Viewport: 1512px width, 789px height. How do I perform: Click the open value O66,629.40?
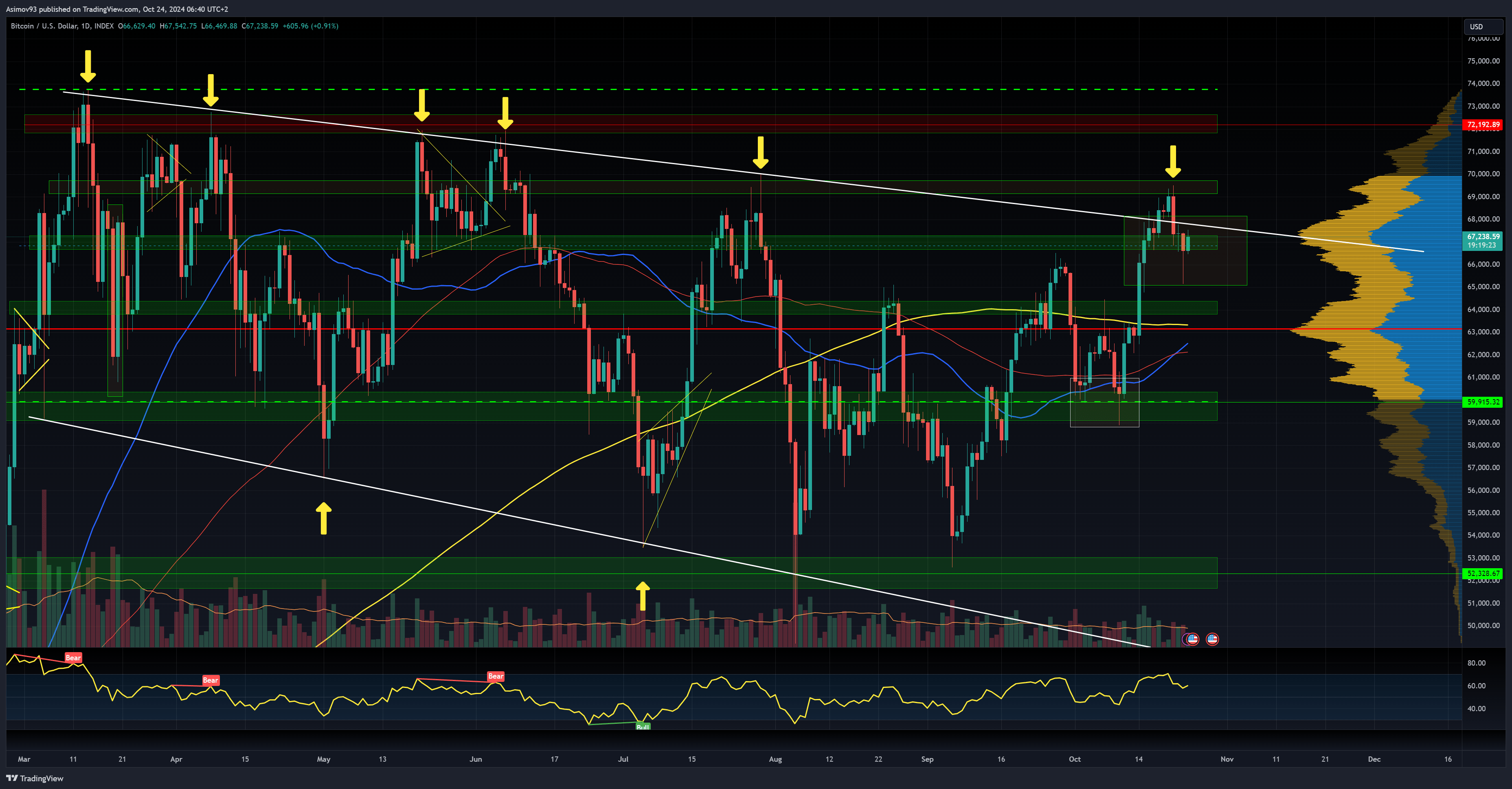pyautogui.click(x=137, y=26)
